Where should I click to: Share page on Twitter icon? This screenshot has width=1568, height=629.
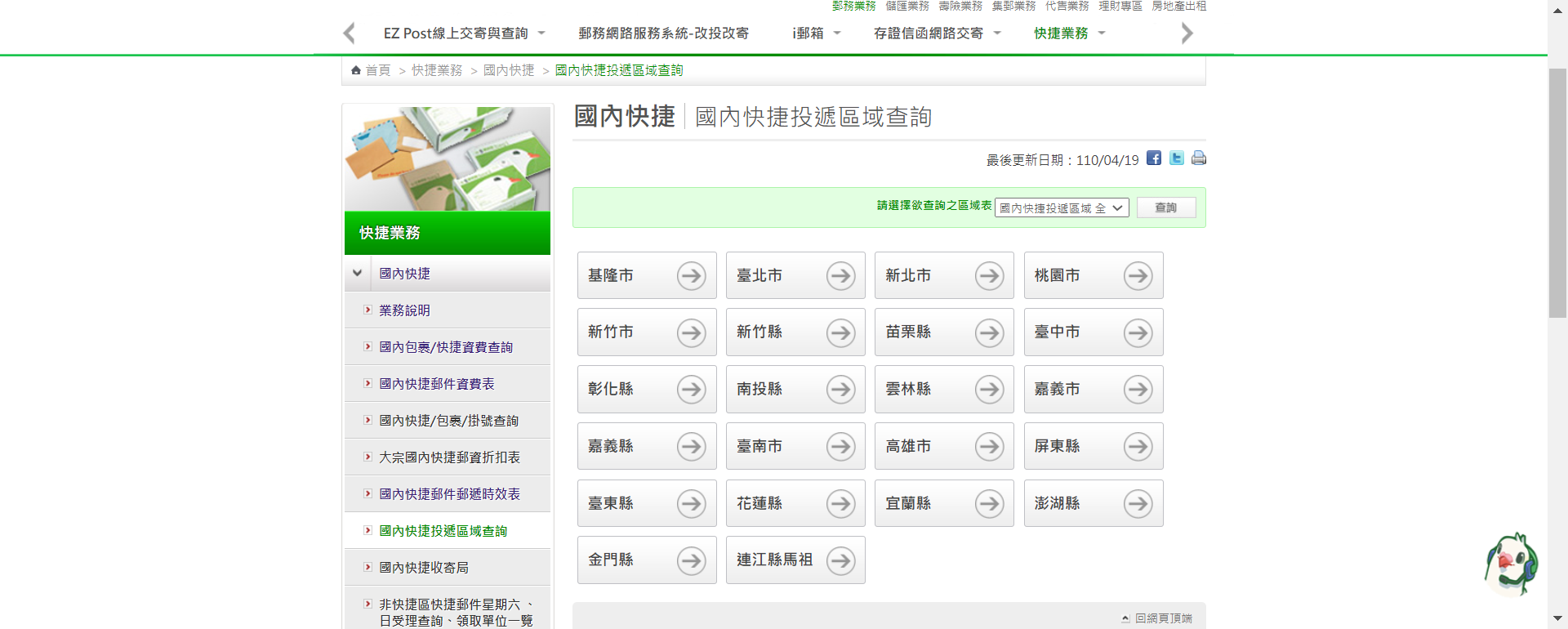(1176, 158)
